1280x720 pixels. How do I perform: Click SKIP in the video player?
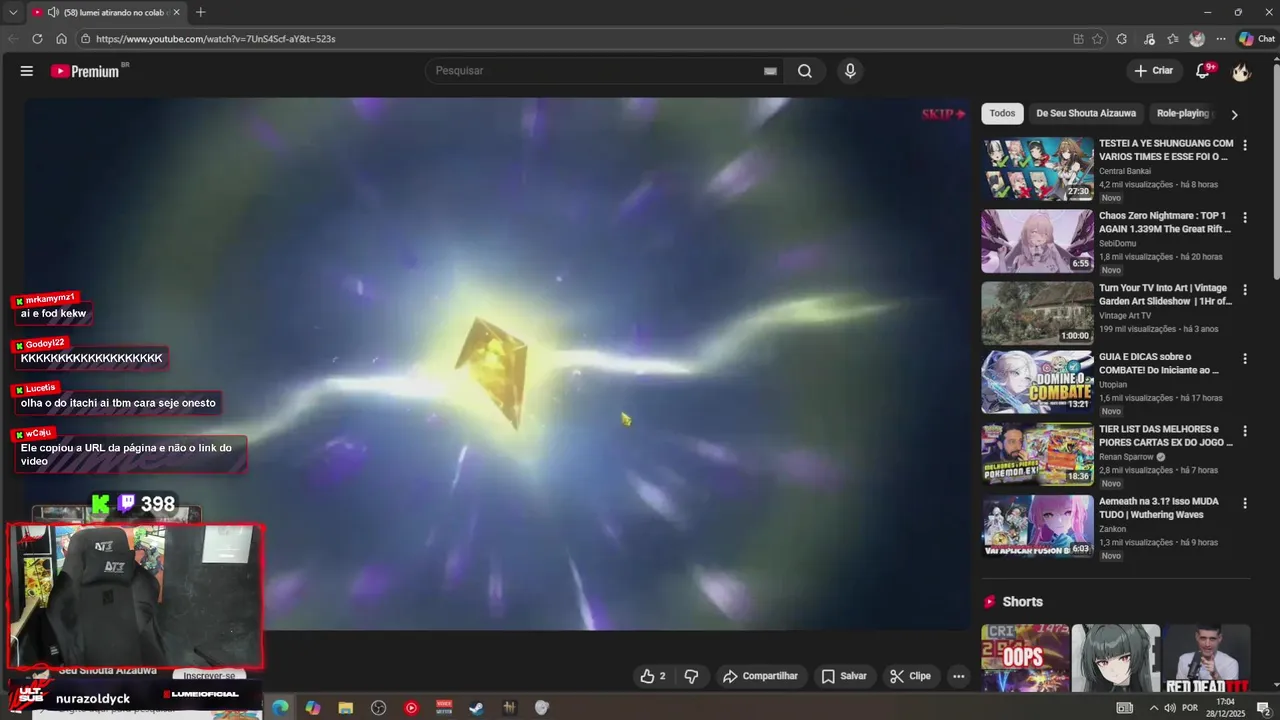(943, 114)
